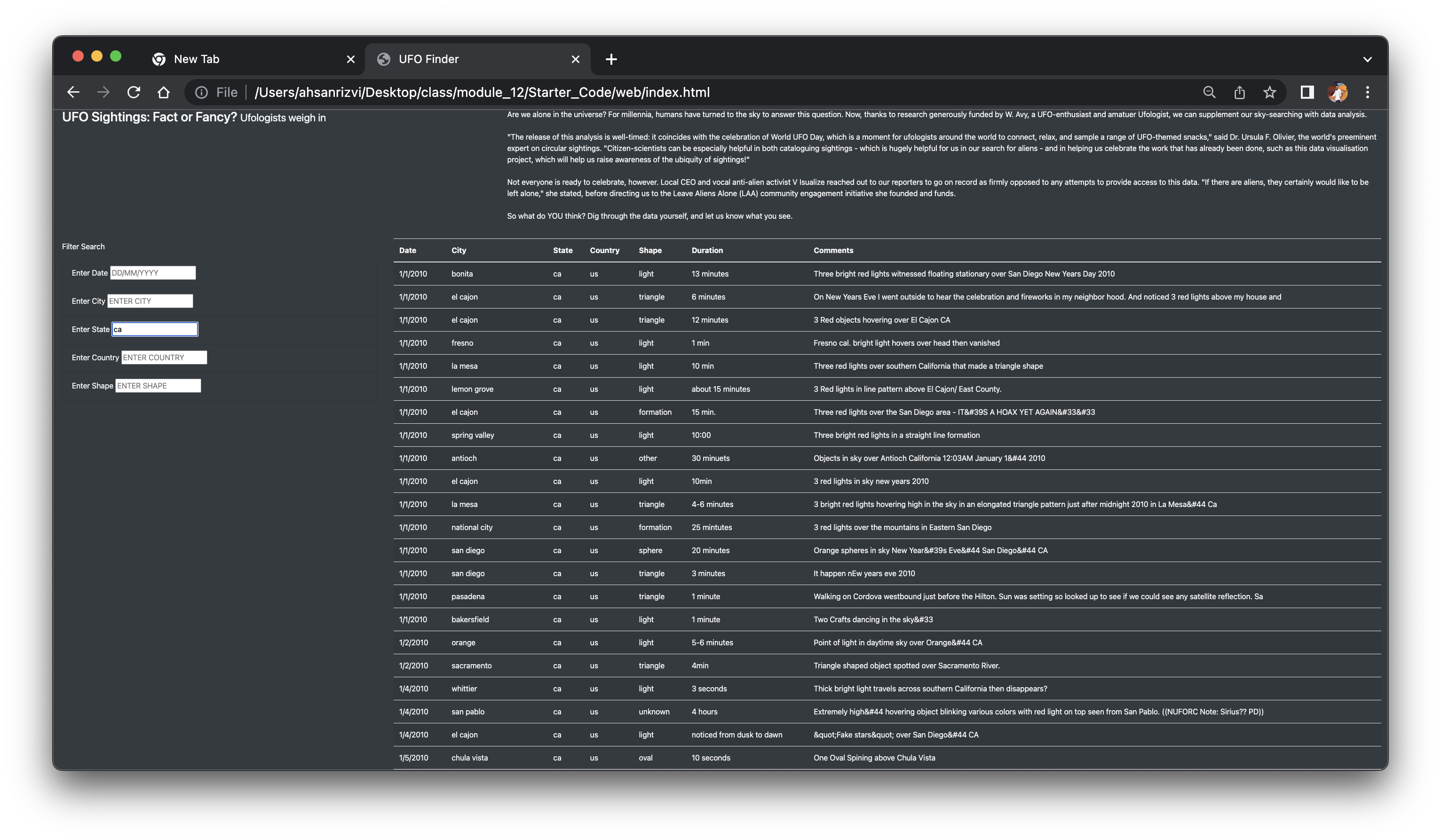Reload the UFO Finder page
Screen dimensions: 1441x840
coord(134,92)
